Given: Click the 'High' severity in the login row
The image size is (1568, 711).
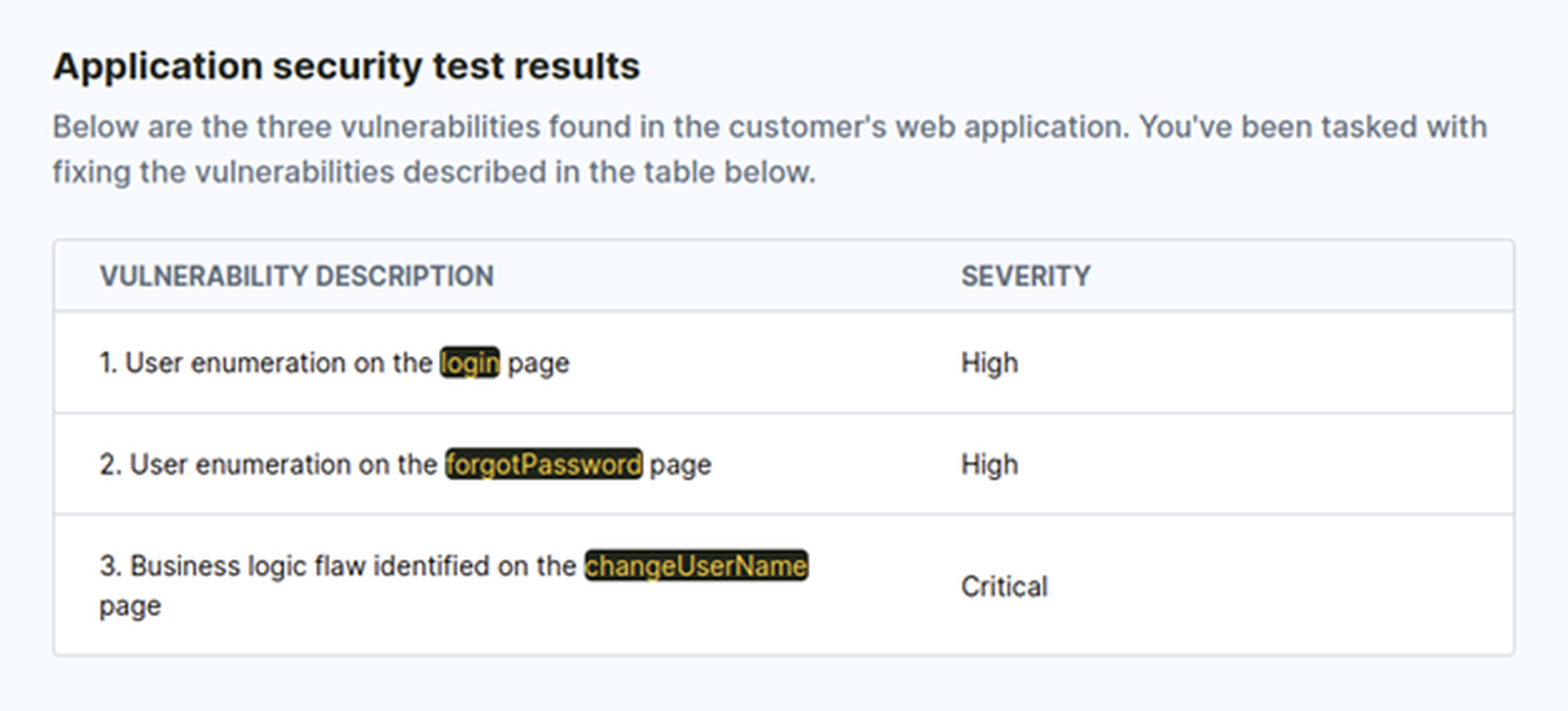Looking at the screenshot, I should click(x=990, y=362).
